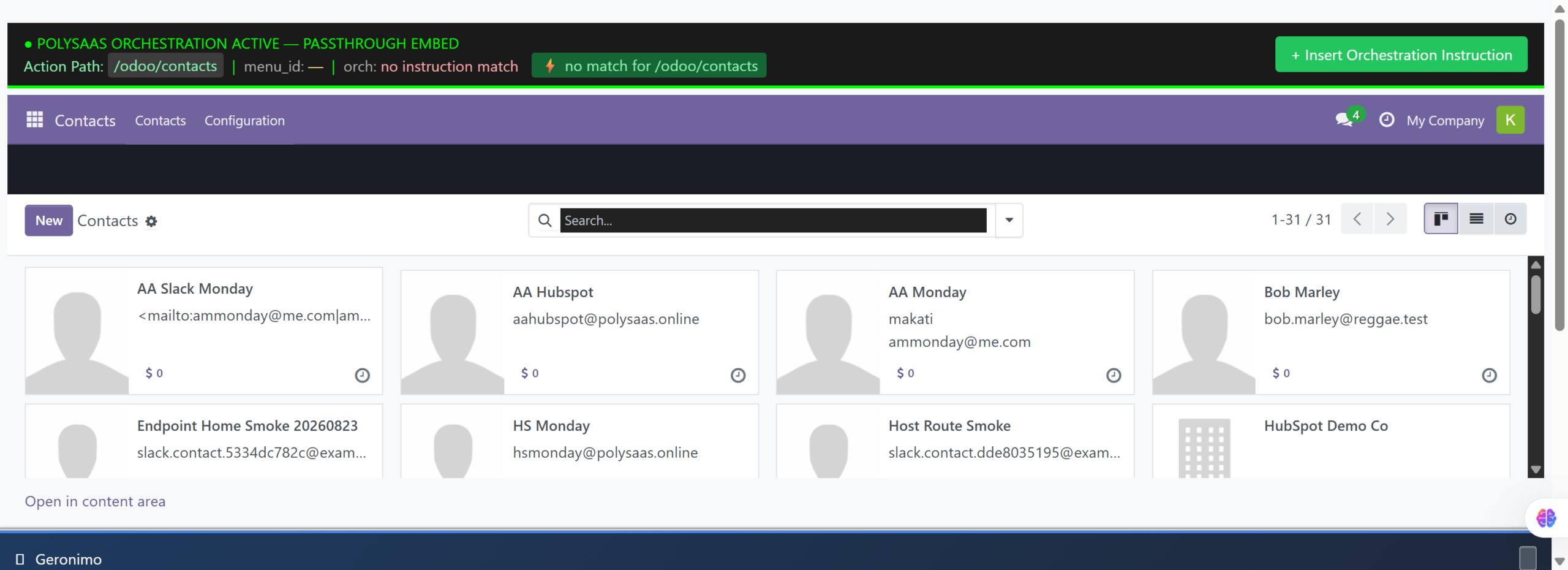Click the New contact button
Image resolution: width=1568 pixels, height=570 pixels.
pyautogui.click(x=49, y=221)
